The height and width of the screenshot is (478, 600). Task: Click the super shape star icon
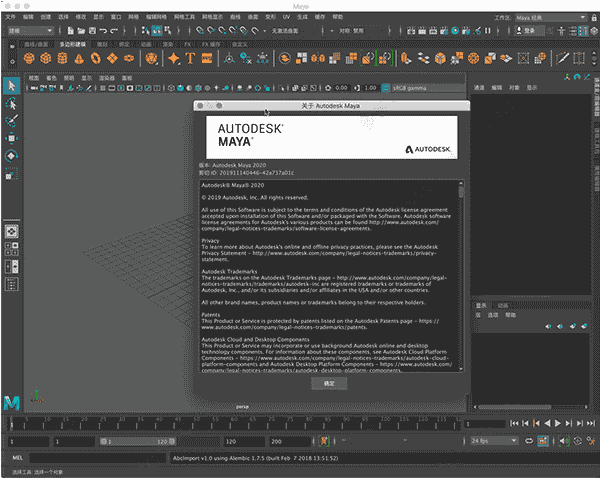pos(174,58)
